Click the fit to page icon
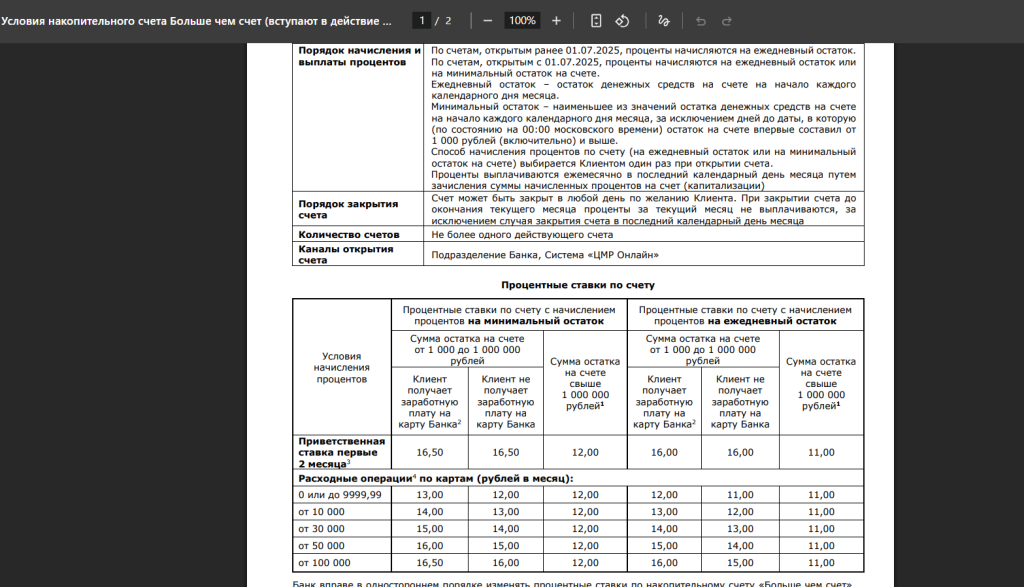Image resolution: width=1024 pixels, height=587 pixels. 596,21
